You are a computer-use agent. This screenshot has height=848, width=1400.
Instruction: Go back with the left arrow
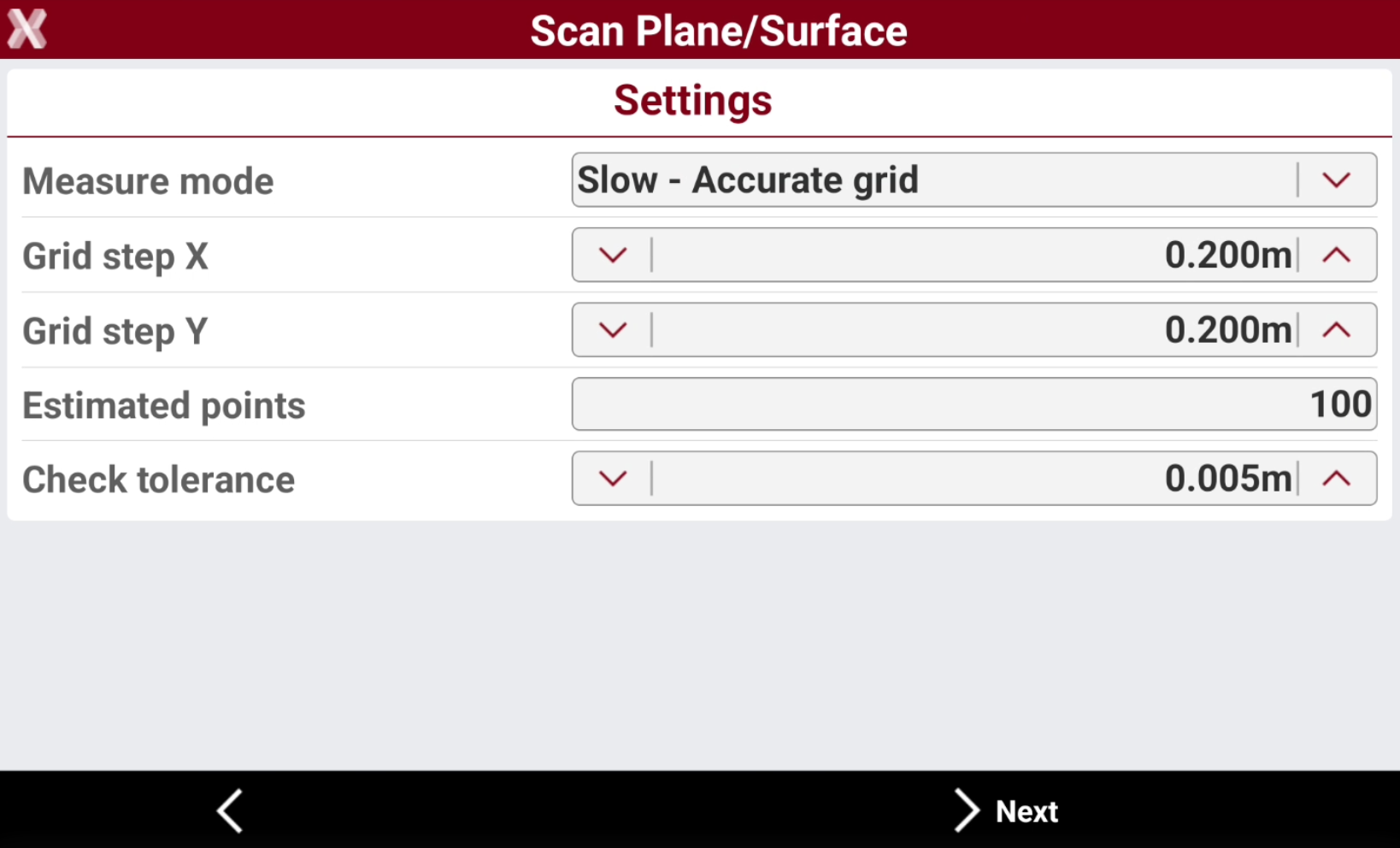[x=230, y=810]
